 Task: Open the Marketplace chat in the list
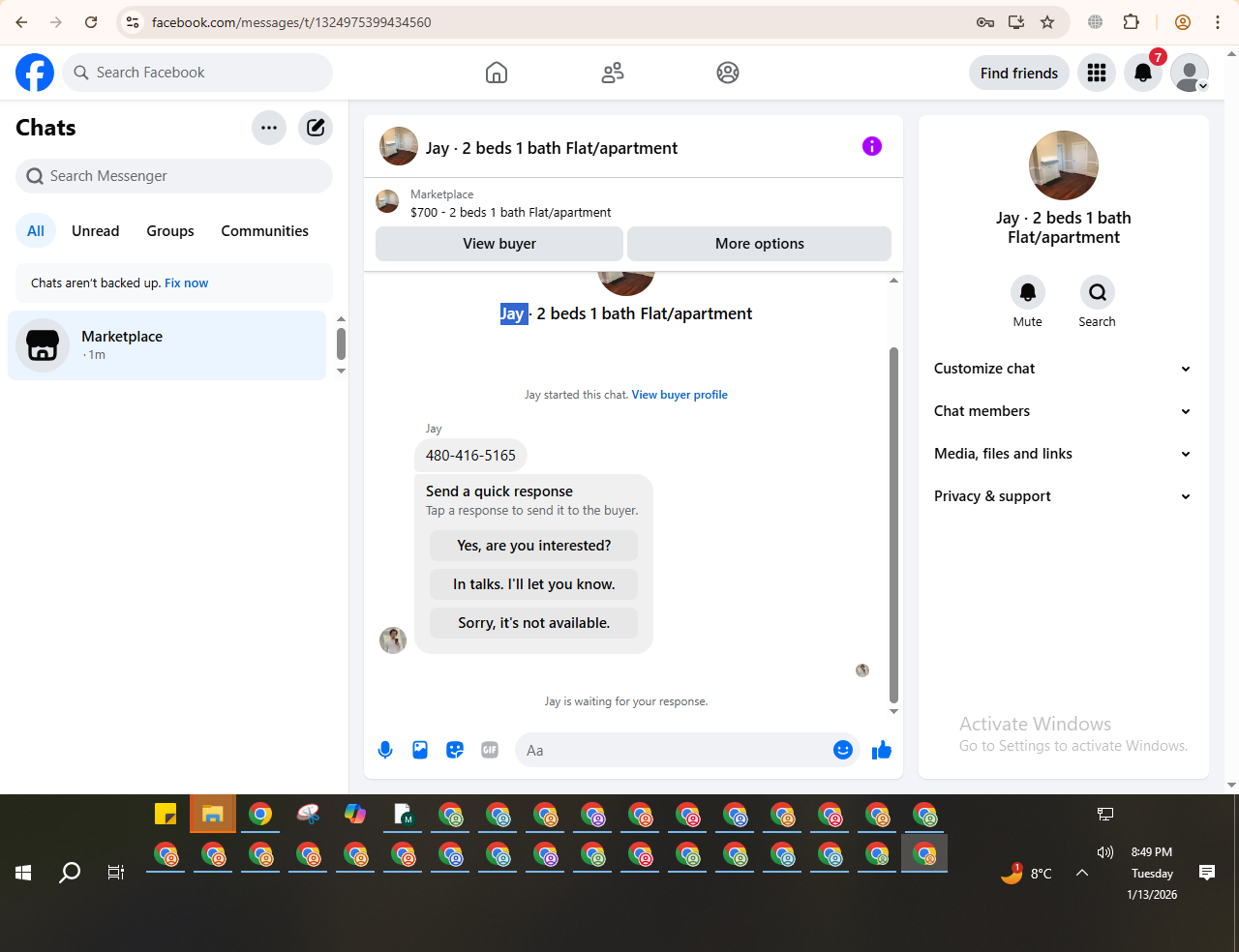pyautogui.click(x=167, y=345)
